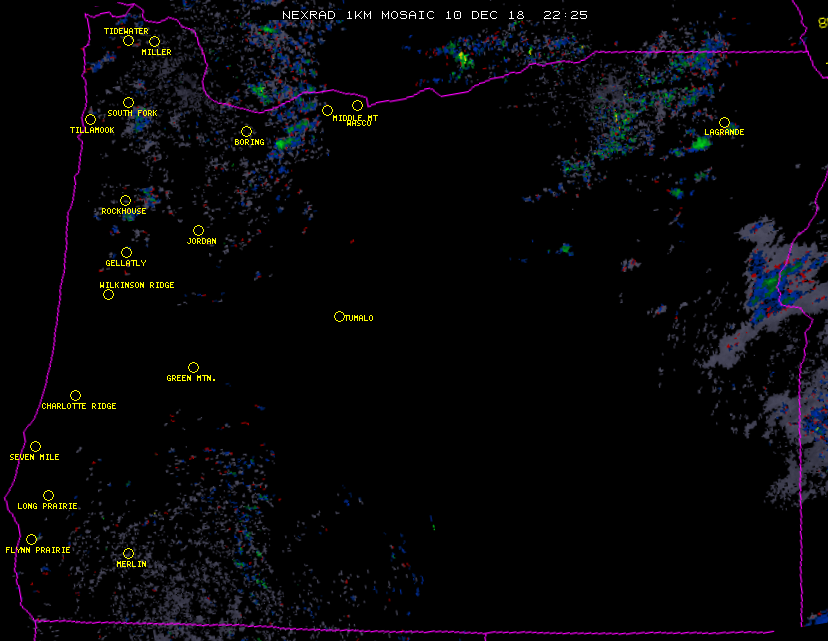Screen dimensions: 828x641
Task: Select the LaGrande station circle marker
Action: tap(724, 122)
